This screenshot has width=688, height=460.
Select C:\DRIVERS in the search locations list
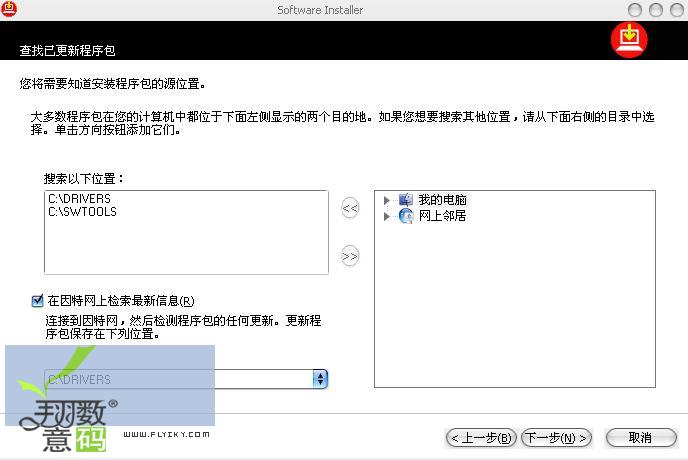tap(79, 199)
